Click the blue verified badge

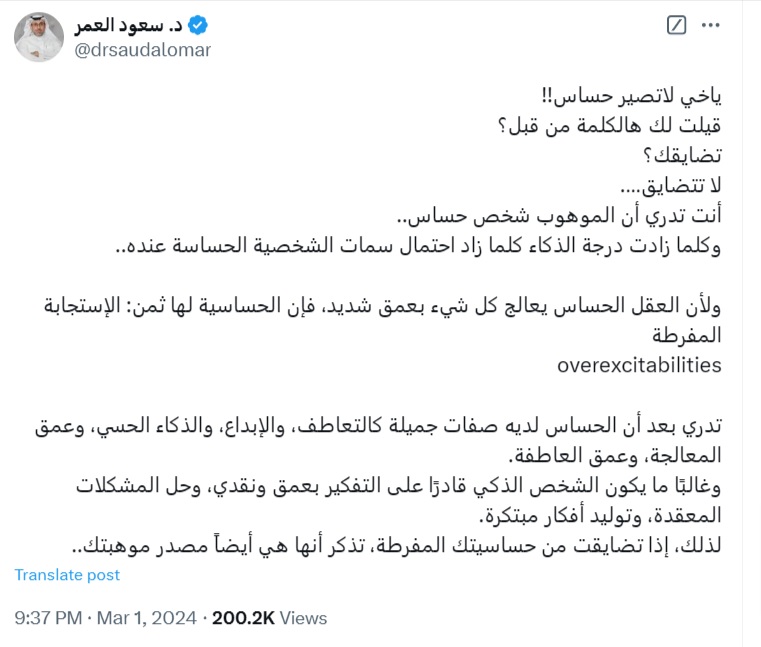point(198,25)
